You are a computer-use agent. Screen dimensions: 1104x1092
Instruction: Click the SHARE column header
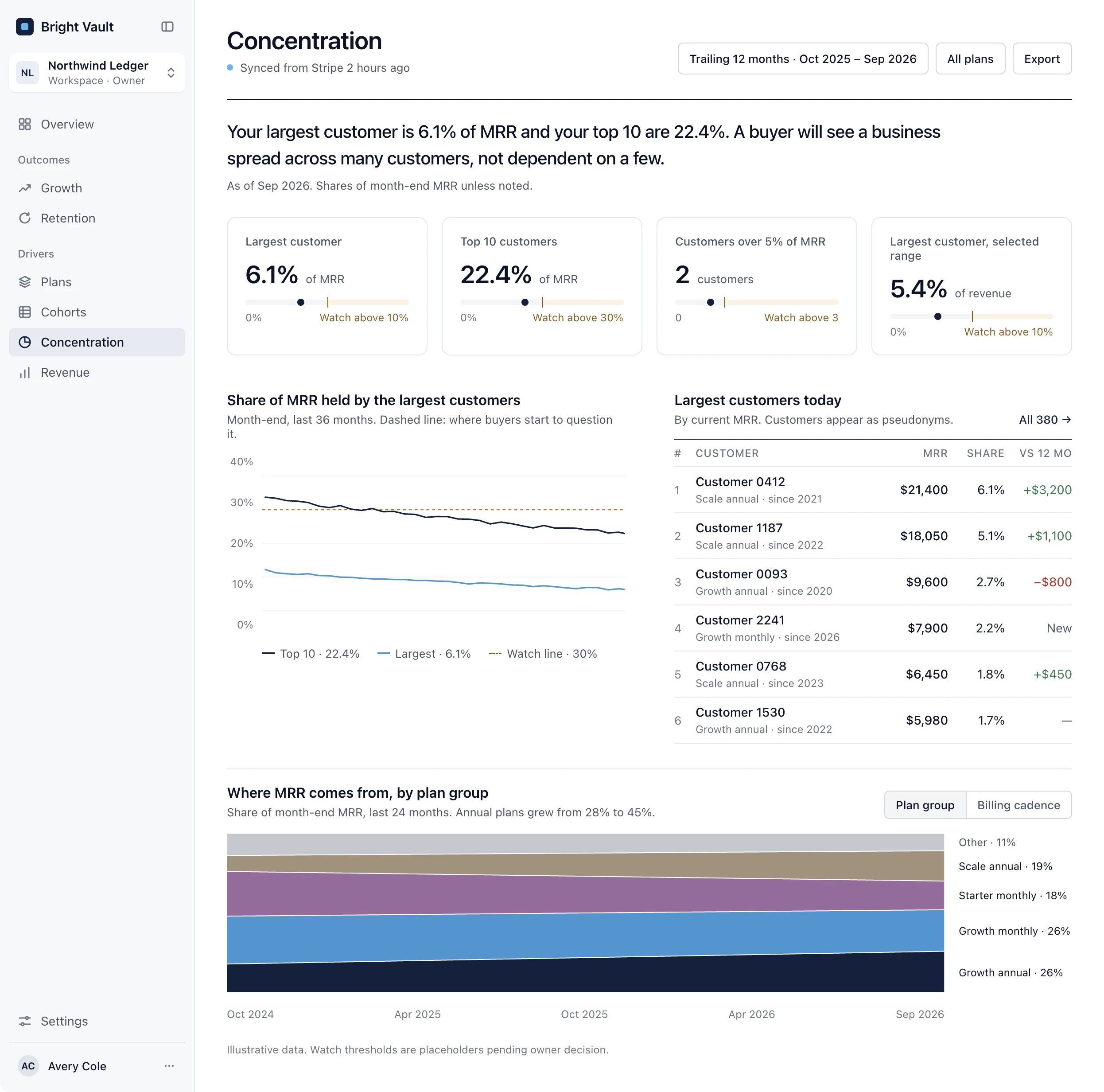(985, 453)
